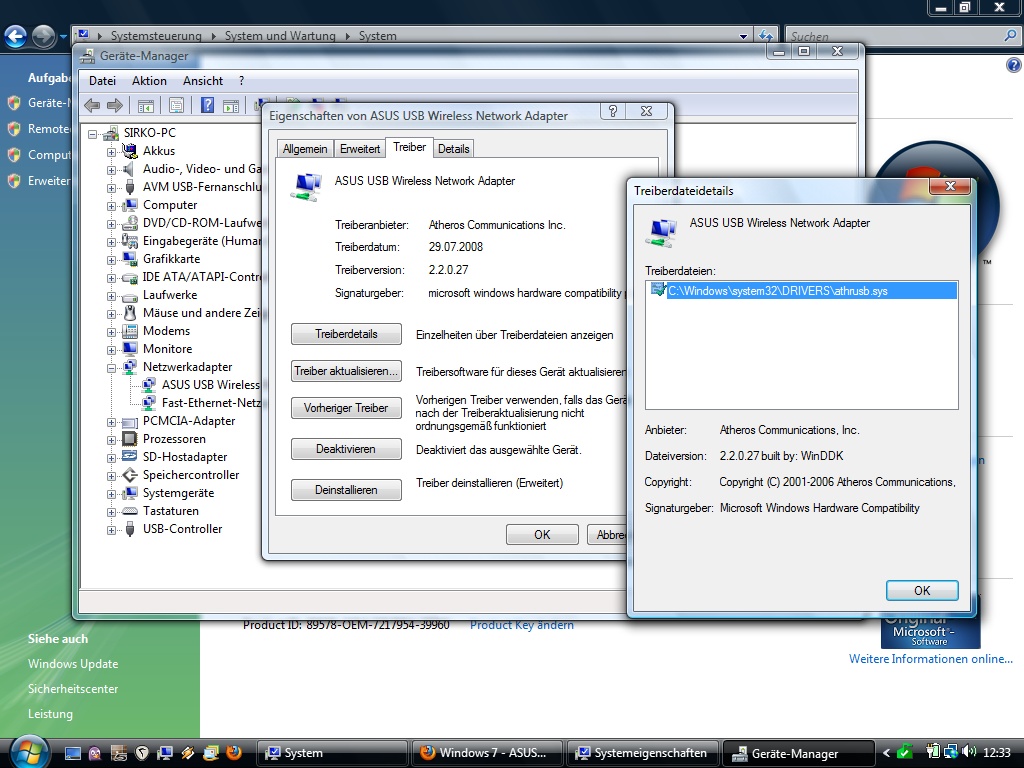Click Treiber aktualisieren... button
Screen dimensions: 1024x768
pos(346,371)
